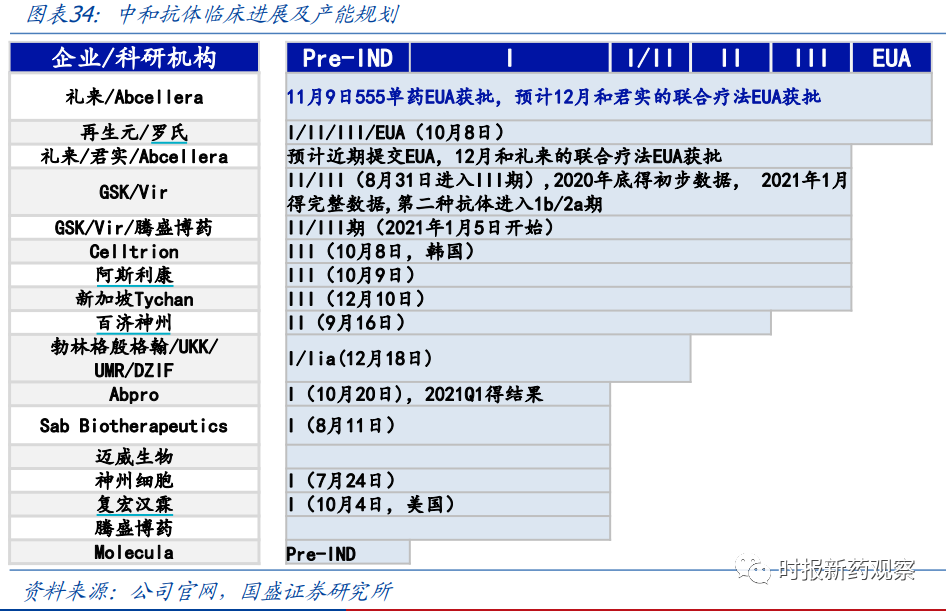Screen dimensions: 946x611
Task: Click the I（10月20日），2021Q1得结果 bar
Action: pyautogui.click(x=448, y=394)
